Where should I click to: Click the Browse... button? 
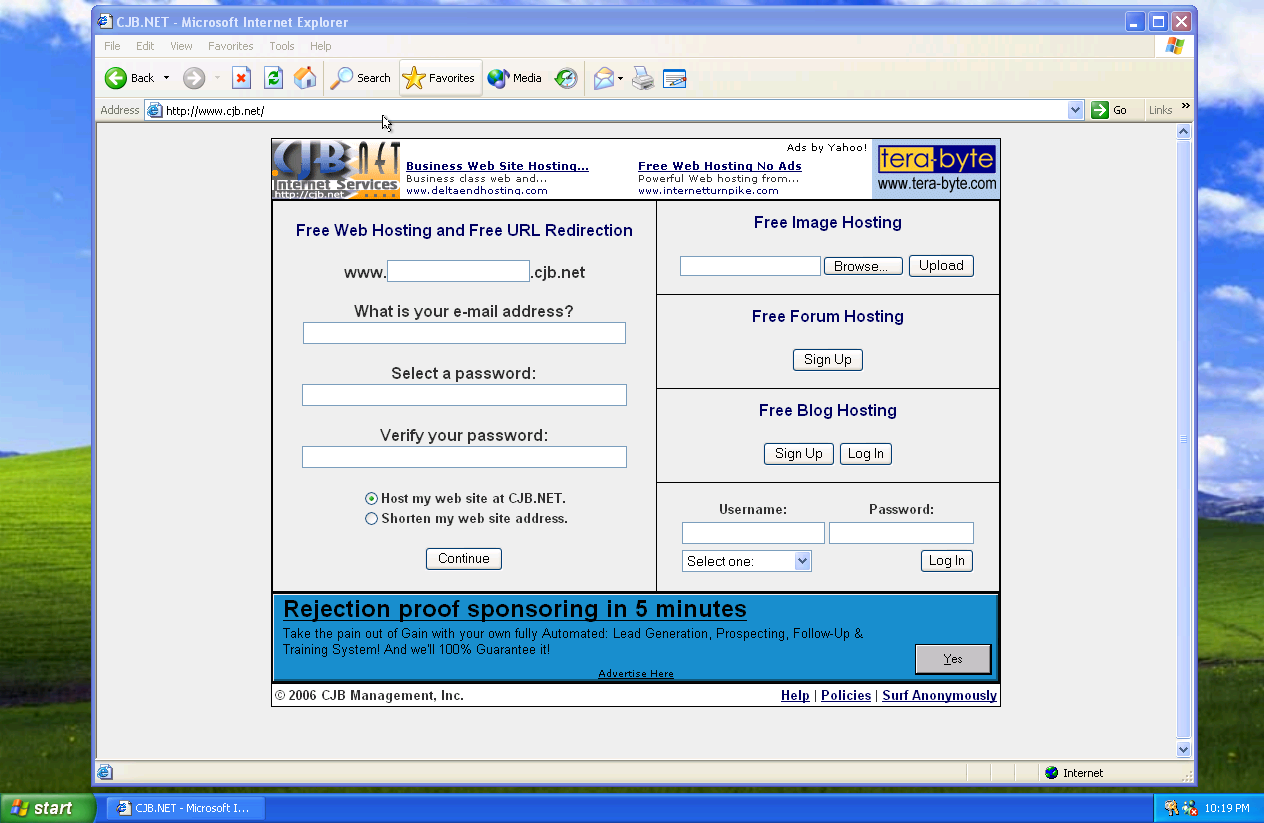[863, 266]
